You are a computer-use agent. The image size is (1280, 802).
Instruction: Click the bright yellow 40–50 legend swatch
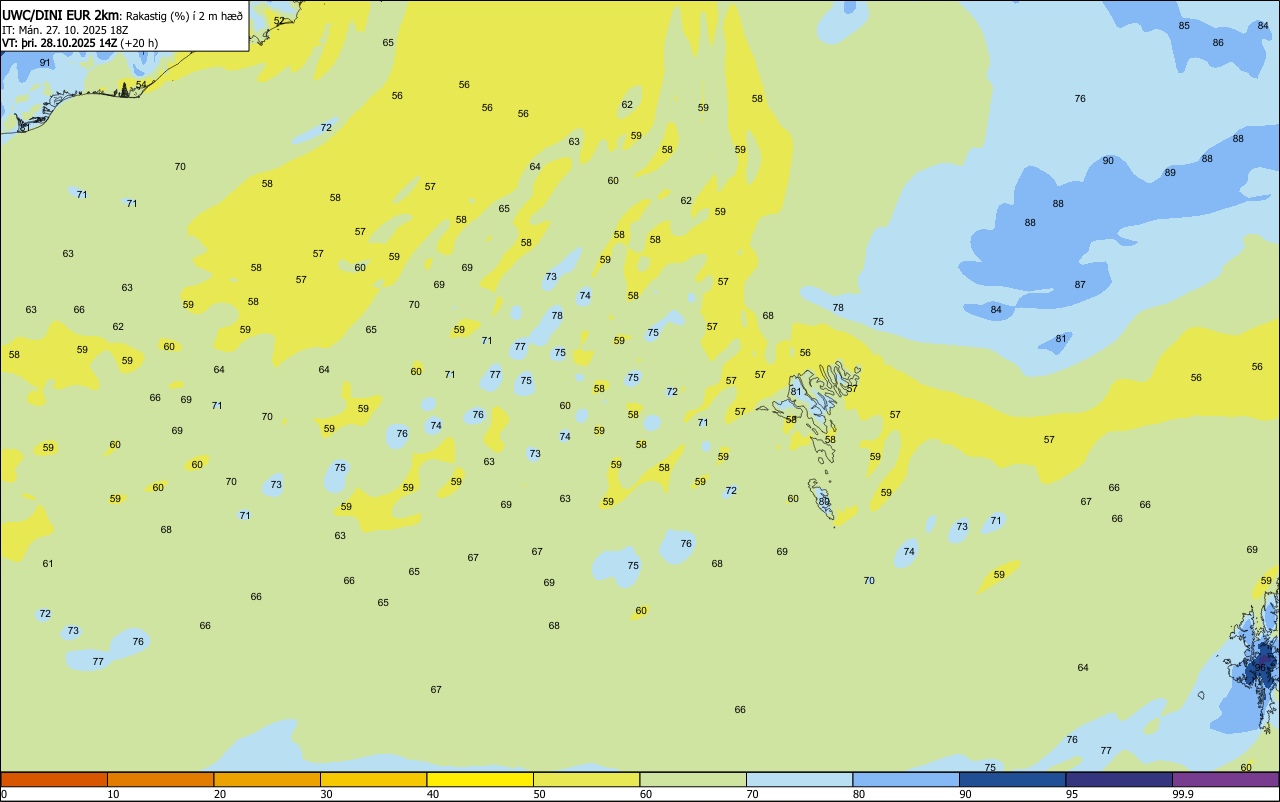(480, 779)
